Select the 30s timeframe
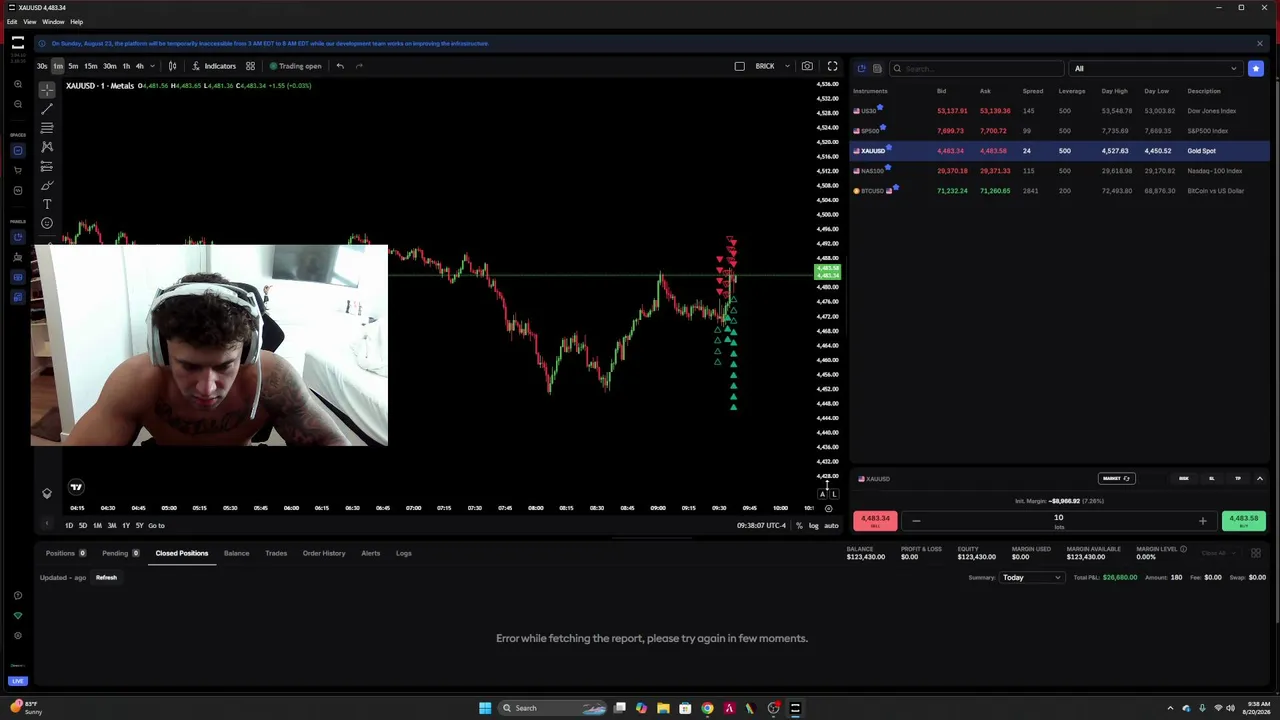Screen dimensions: 1280x720 click(x=42, y=66)
